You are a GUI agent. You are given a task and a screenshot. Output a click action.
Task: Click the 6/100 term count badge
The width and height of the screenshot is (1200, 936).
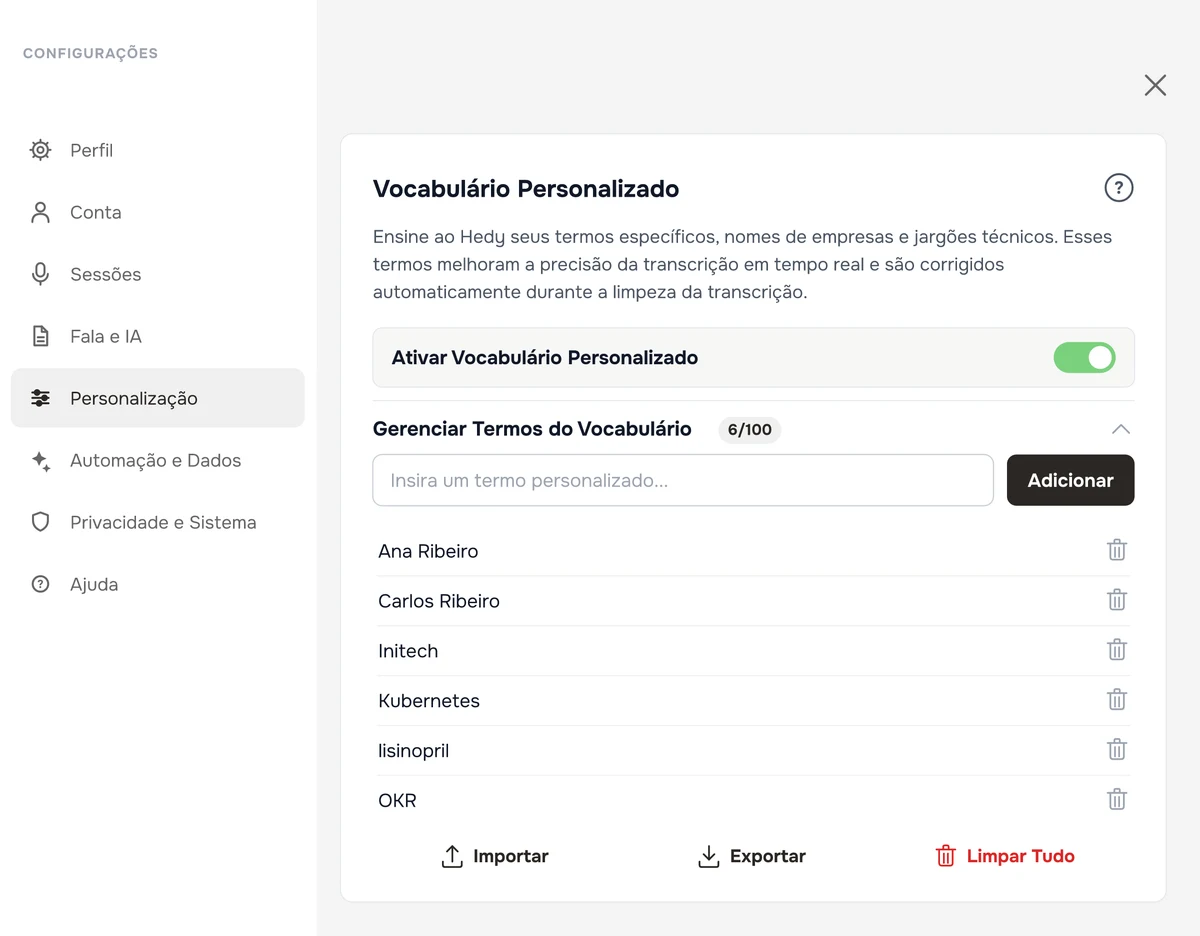[749, 430]
